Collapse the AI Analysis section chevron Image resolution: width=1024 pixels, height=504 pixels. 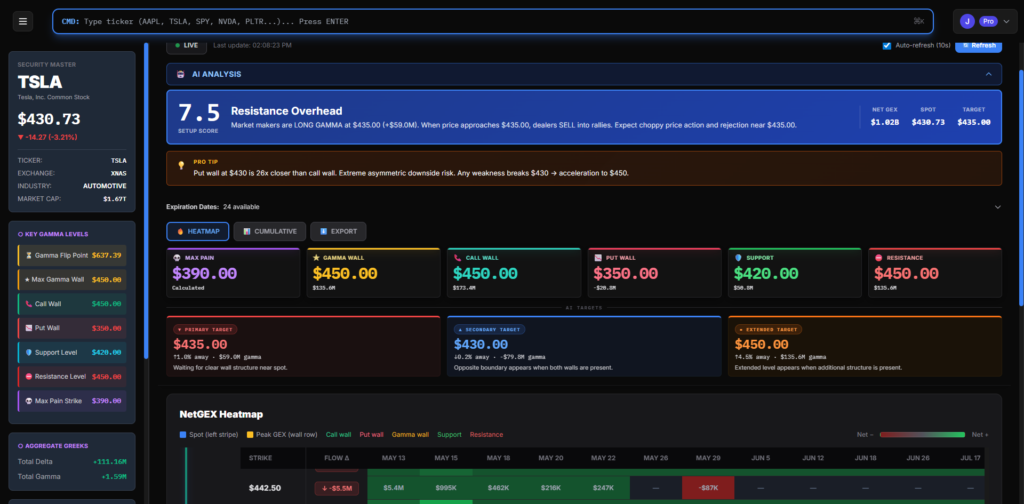(x=989, y=74)
